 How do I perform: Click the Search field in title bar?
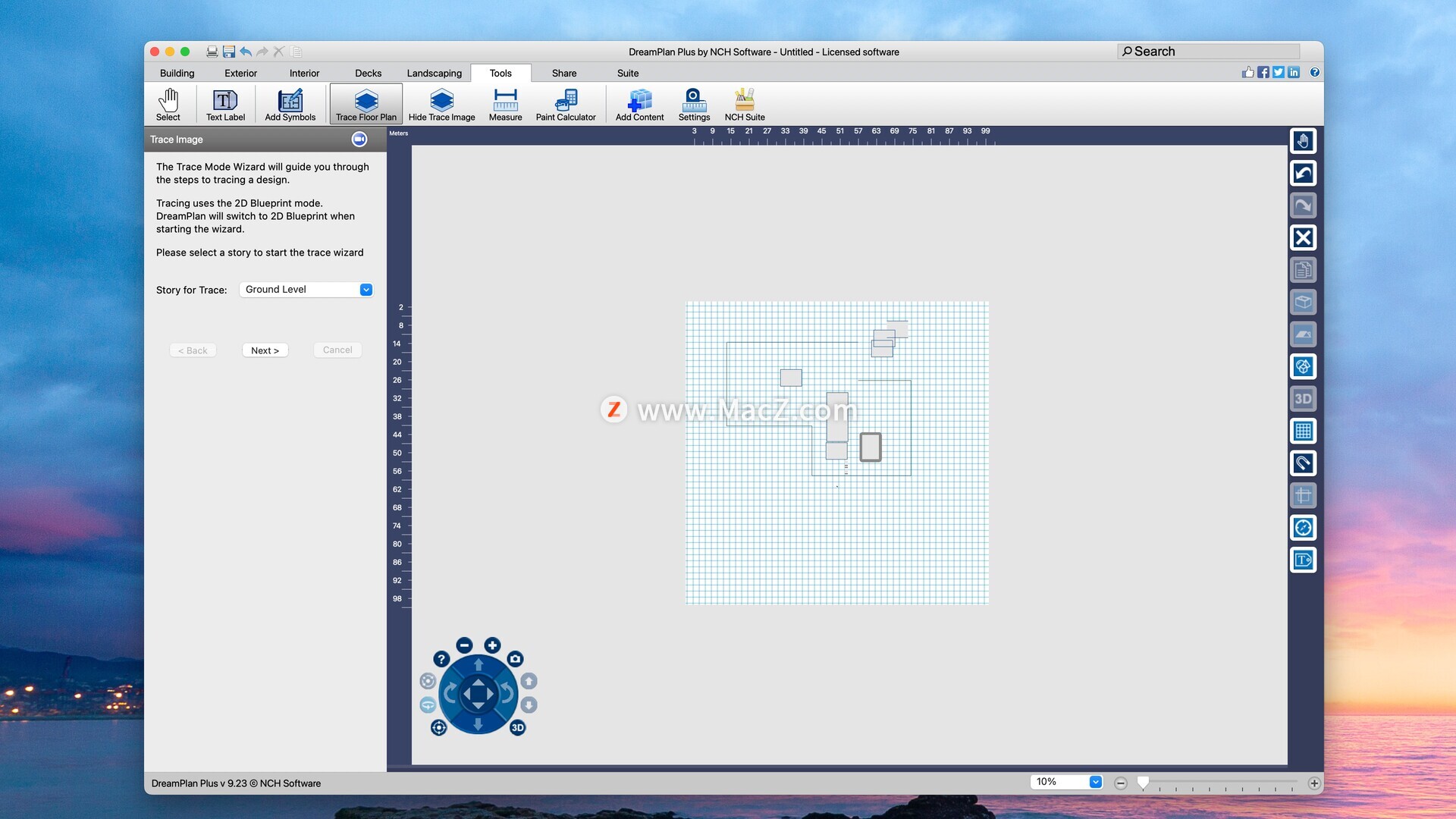1209,52
